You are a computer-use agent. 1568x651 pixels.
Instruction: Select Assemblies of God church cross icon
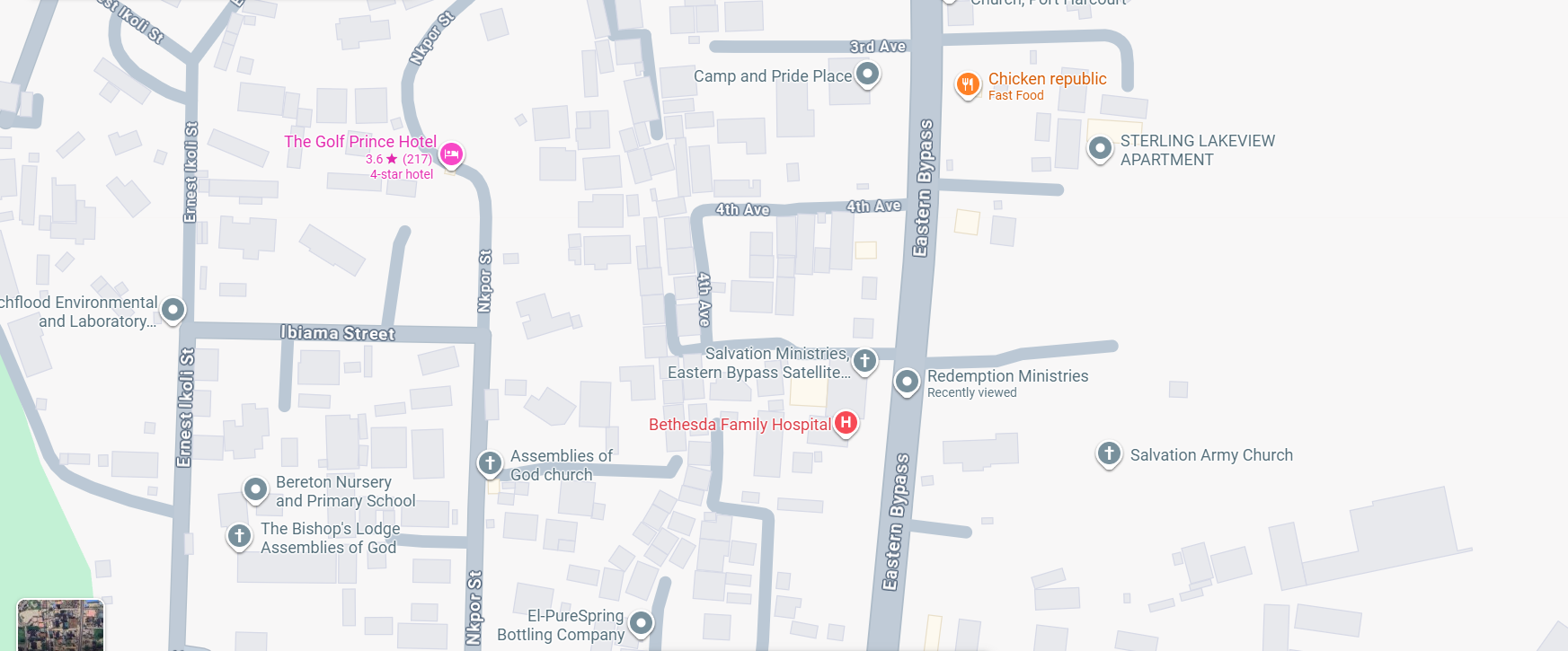click(x=489, y=463)
